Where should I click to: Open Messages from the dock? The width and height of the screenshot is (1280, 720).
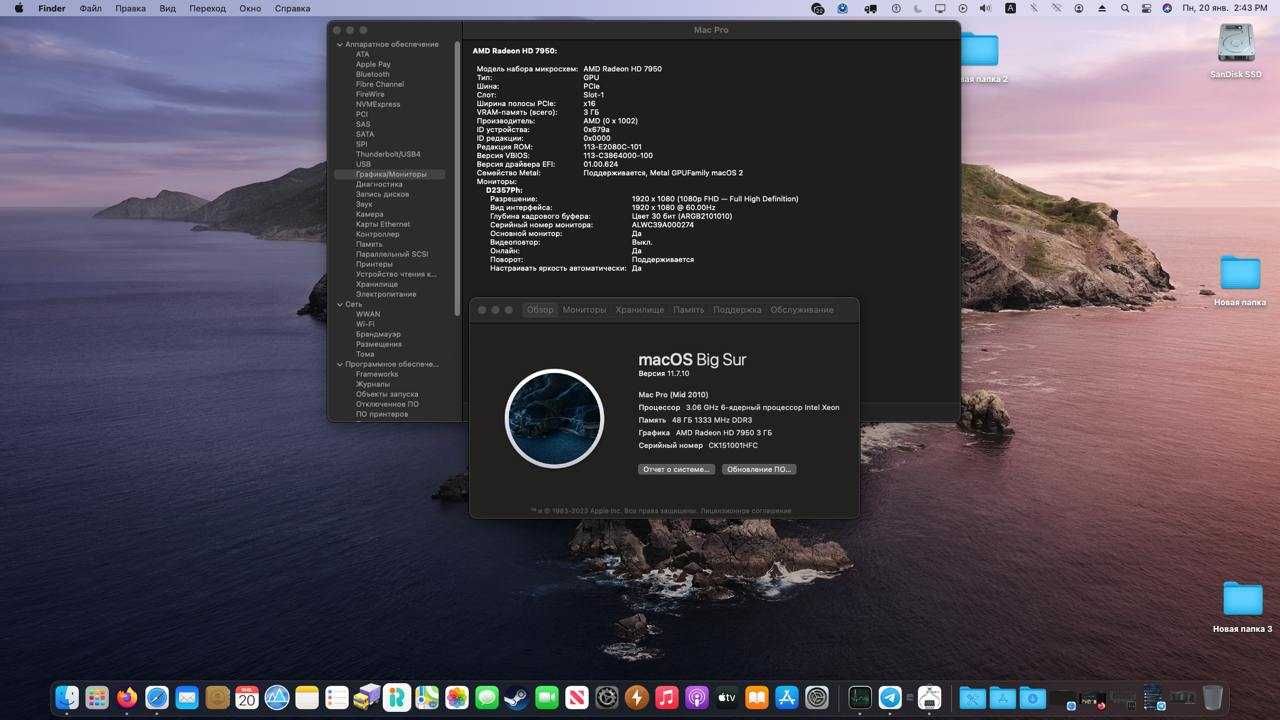point(487,697)
